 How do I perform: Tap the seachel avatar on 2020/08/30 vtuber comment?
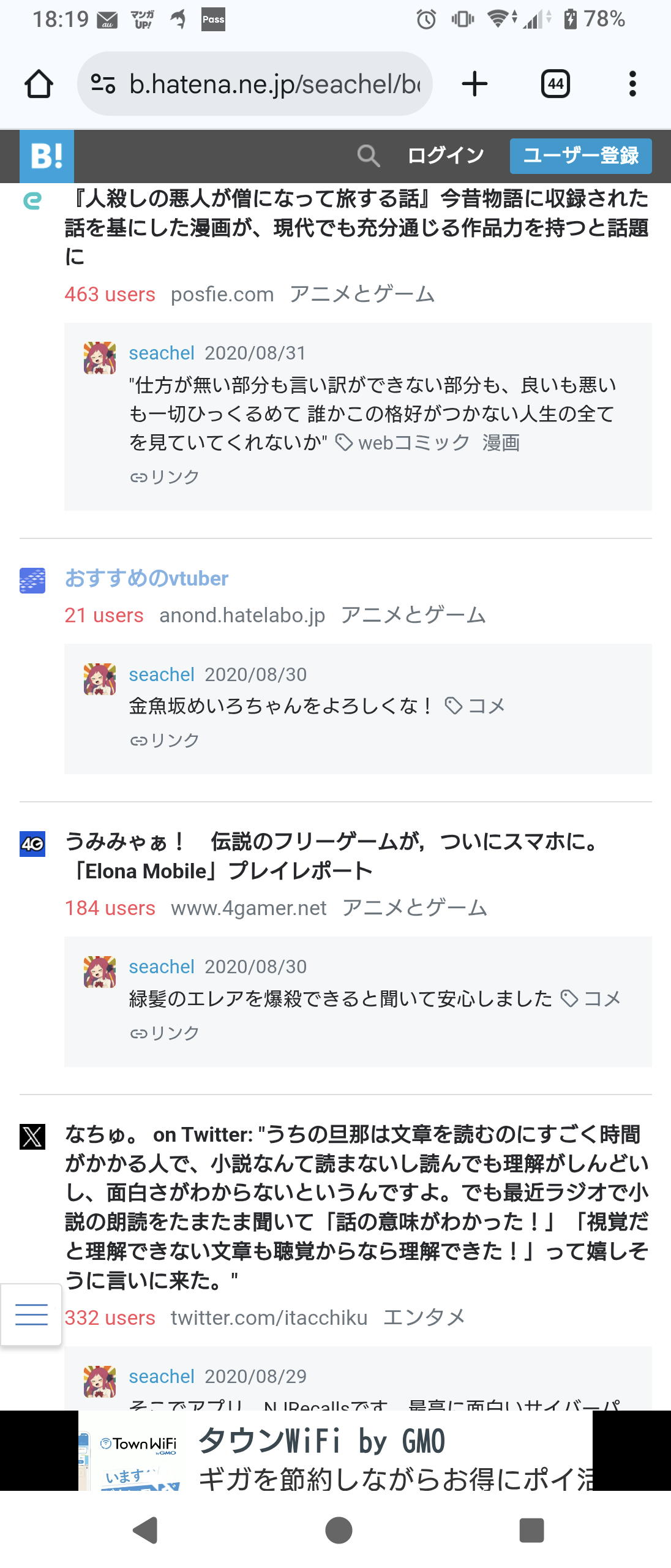[x=100, y=679]
